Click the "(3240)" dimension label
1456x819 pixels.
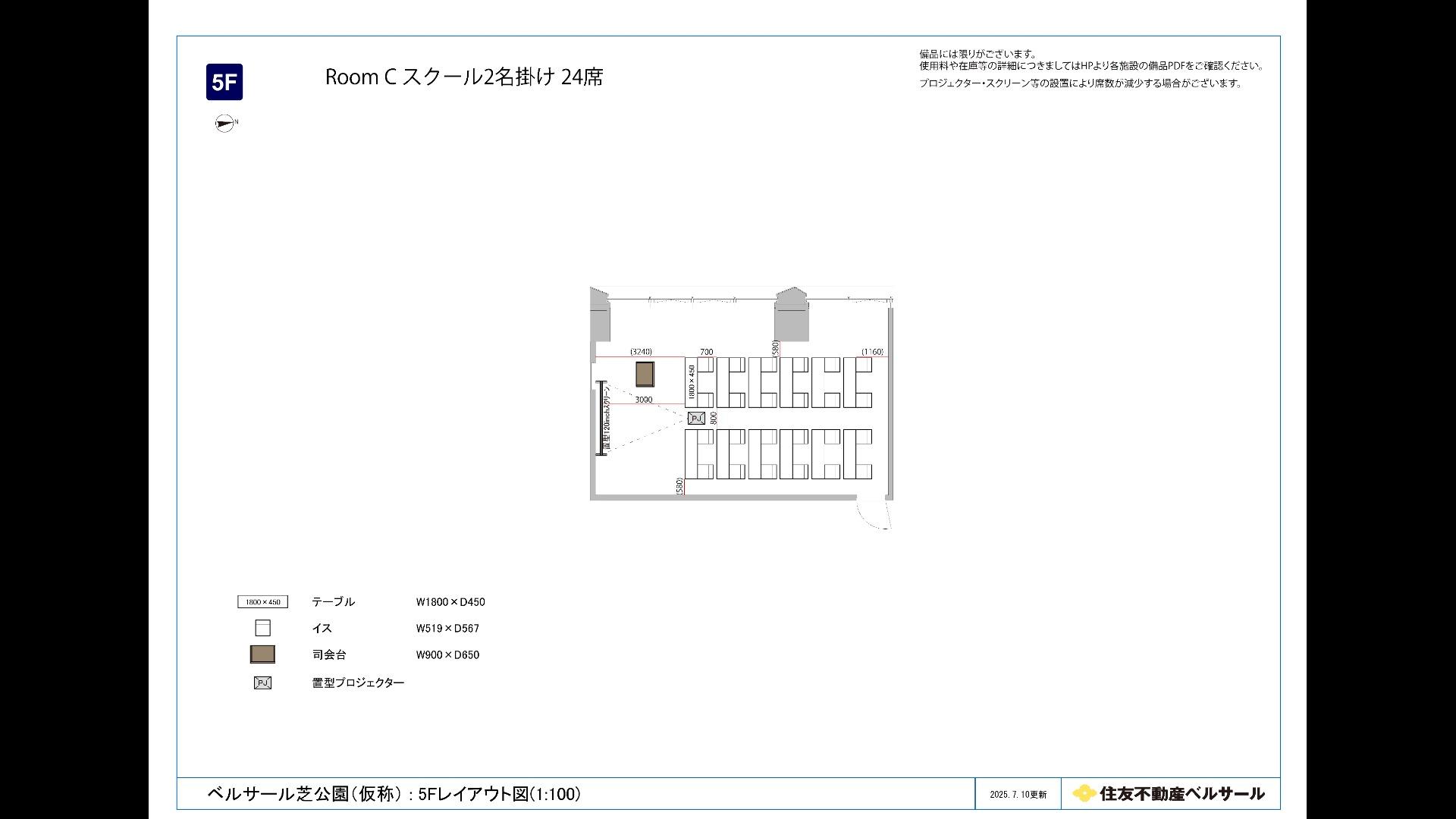pos(641,352)
